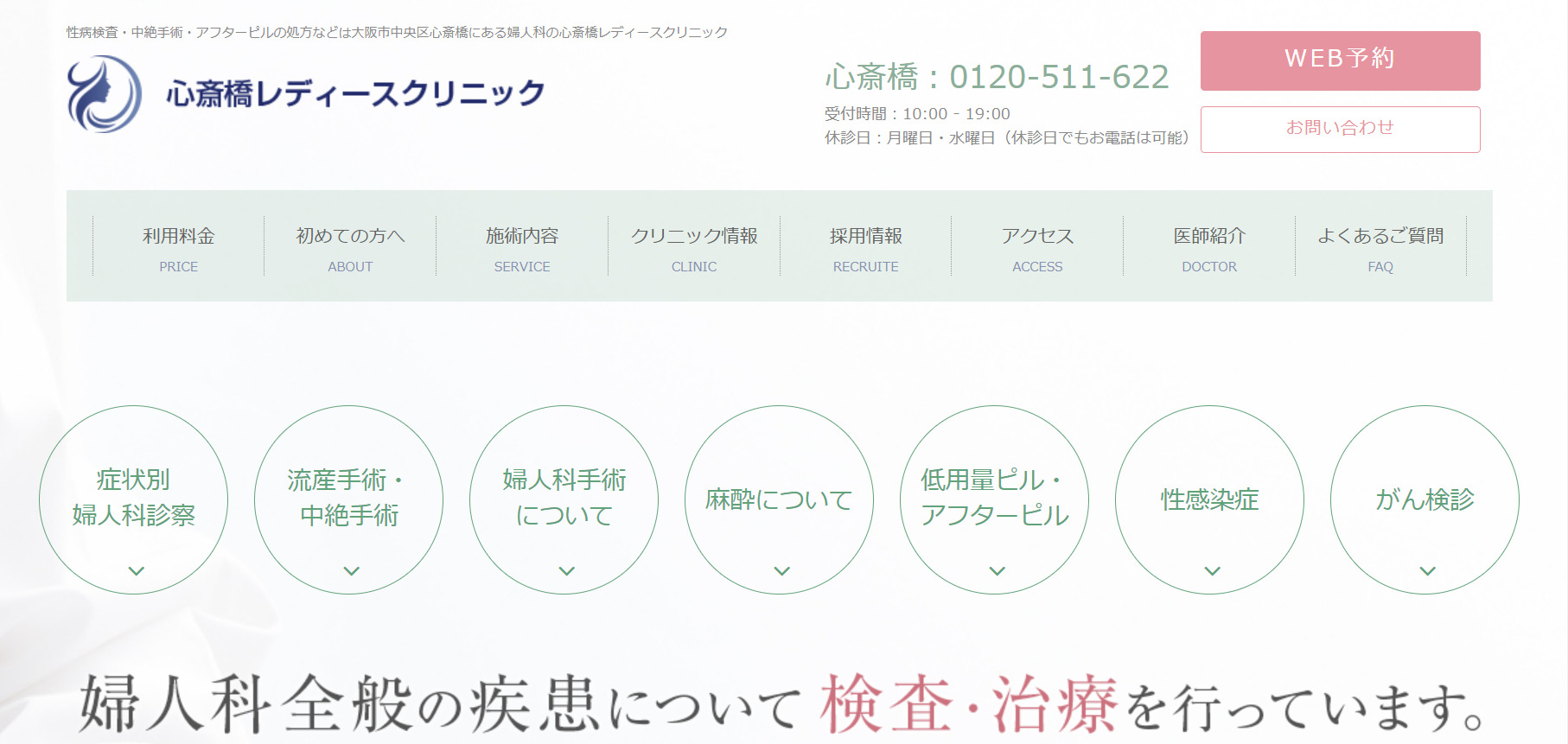Expand chevron under 性感染症

click(1212, 571)
